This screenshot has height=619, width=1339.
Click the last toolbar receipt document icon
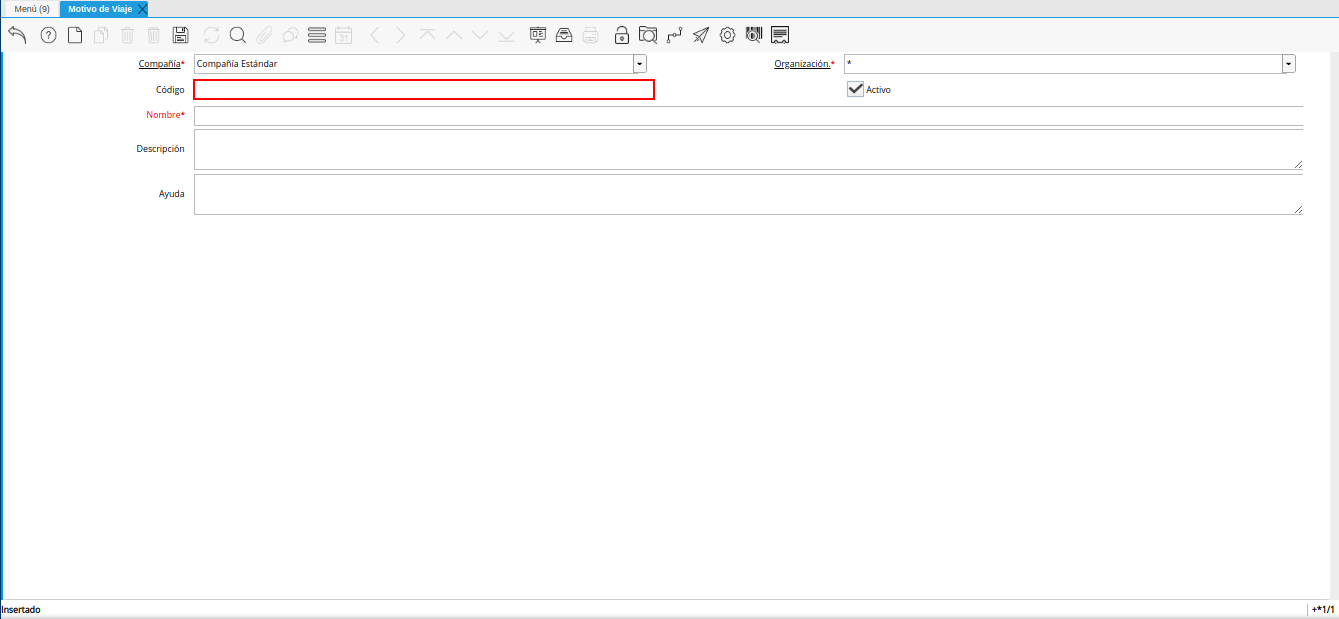(780, 35)
